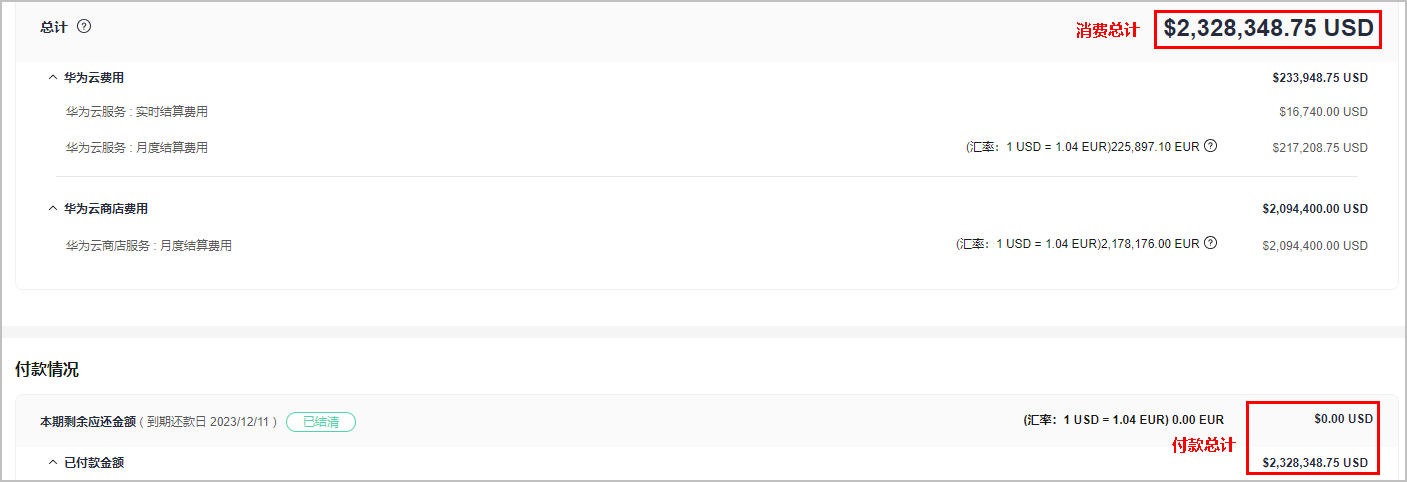The width and height of the screenshot is (1407, 482).
Task: Click the $2,328,348.75 USD grand total
Action: coord(1268,29)
